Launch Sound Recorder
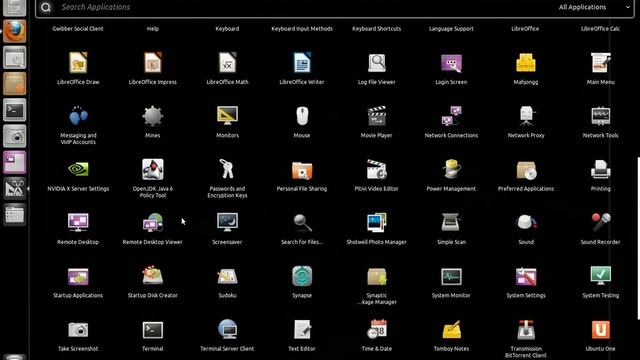 [x=601, y=223]
